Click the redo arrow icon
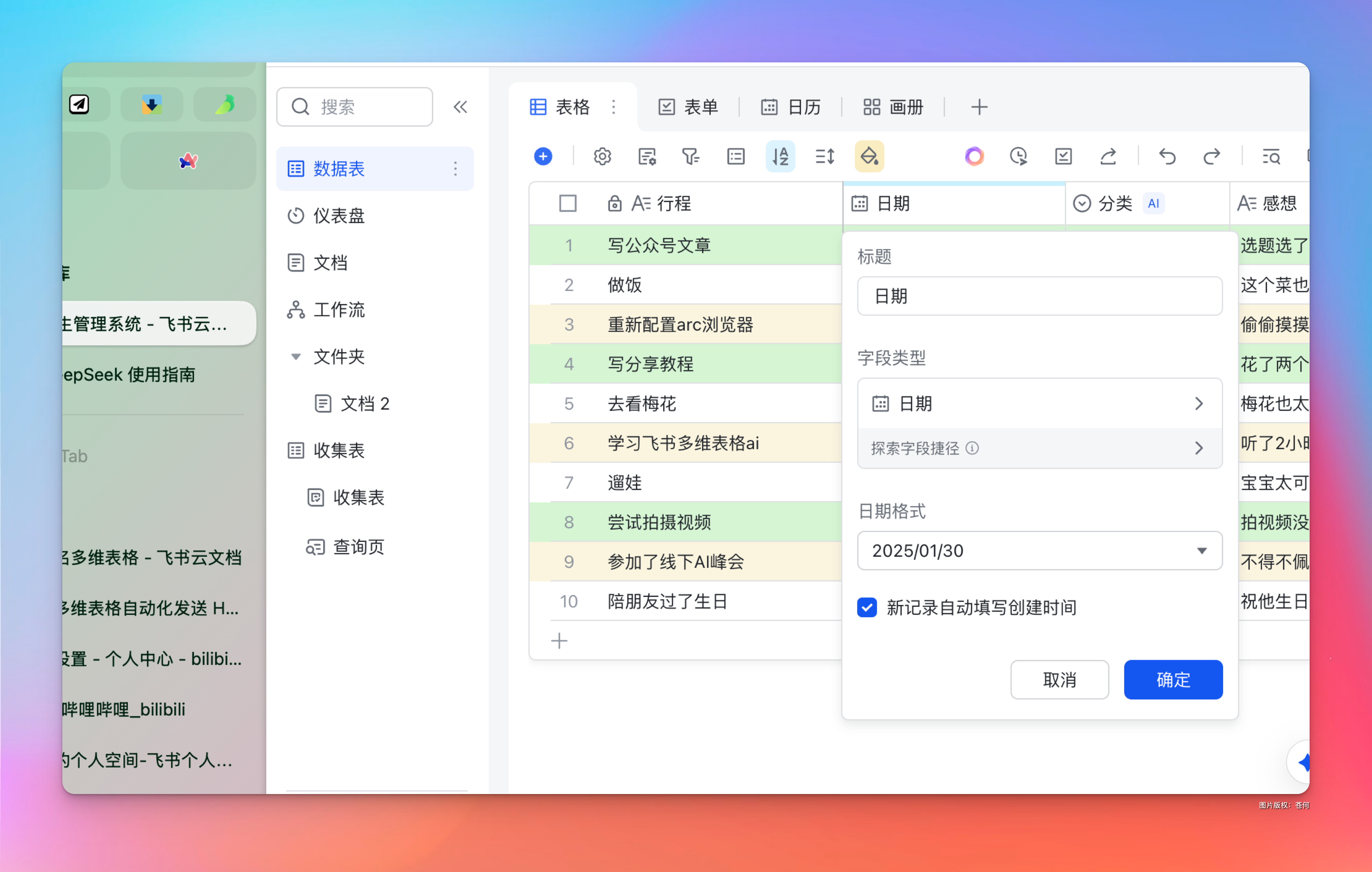This screenshot has width=1372, height=872. (1211, 156)
